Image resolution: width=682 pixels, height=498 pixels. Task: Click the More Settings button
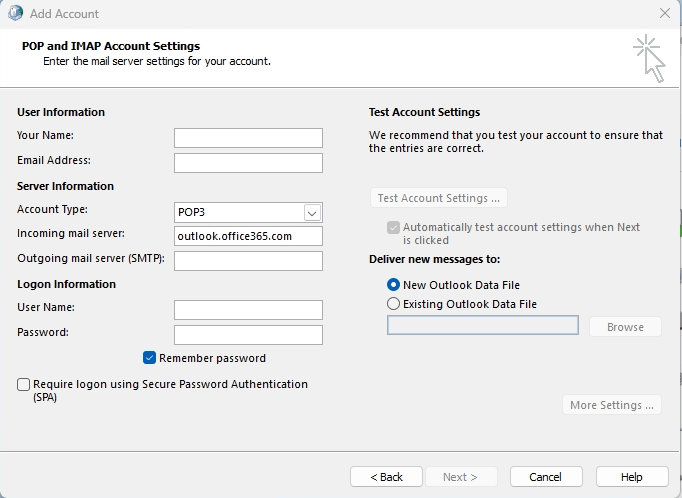coord(611,405)
